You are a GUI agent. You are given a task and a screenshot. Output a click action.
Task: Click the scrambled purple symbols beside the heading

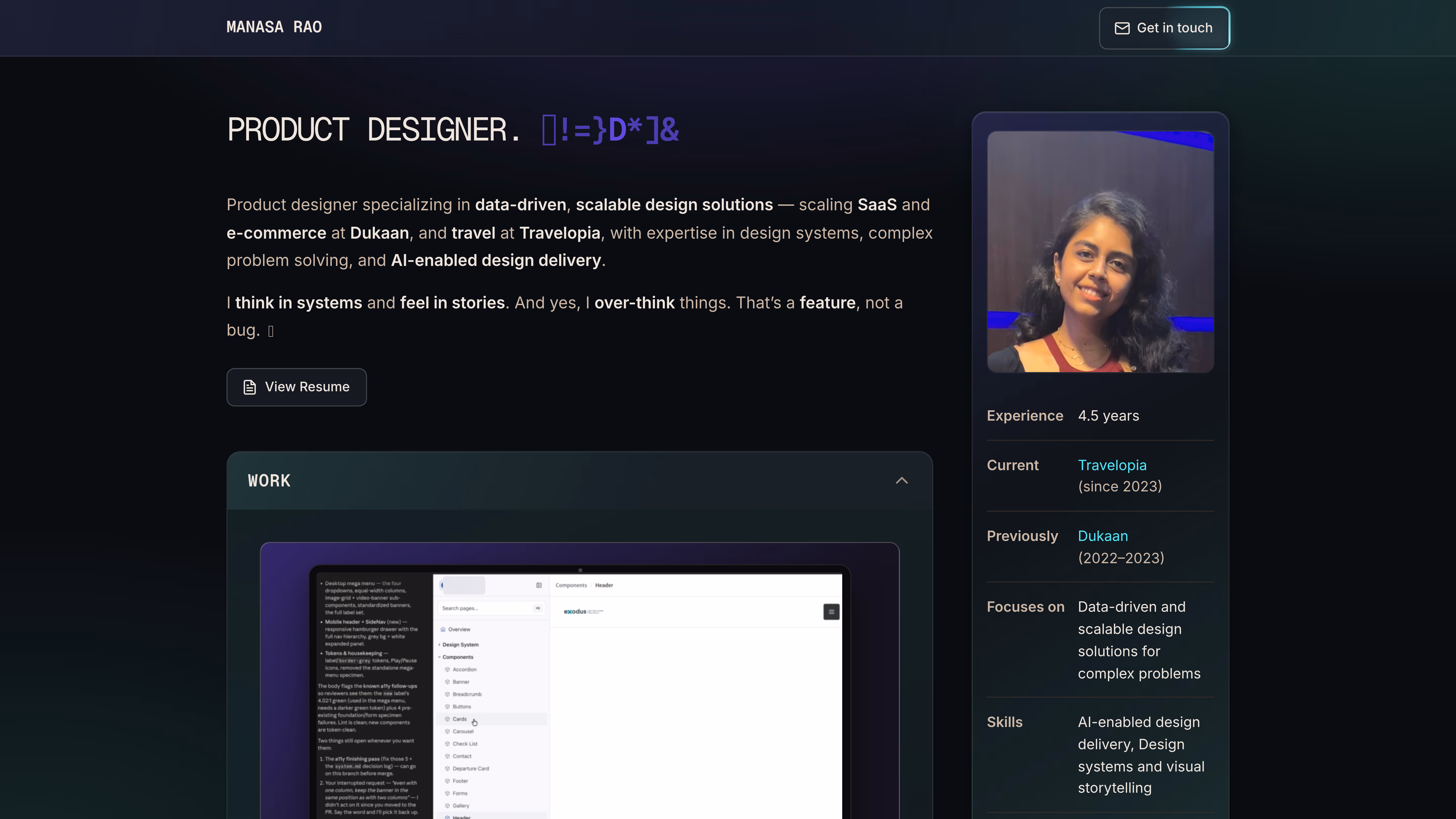coord(610,129)
